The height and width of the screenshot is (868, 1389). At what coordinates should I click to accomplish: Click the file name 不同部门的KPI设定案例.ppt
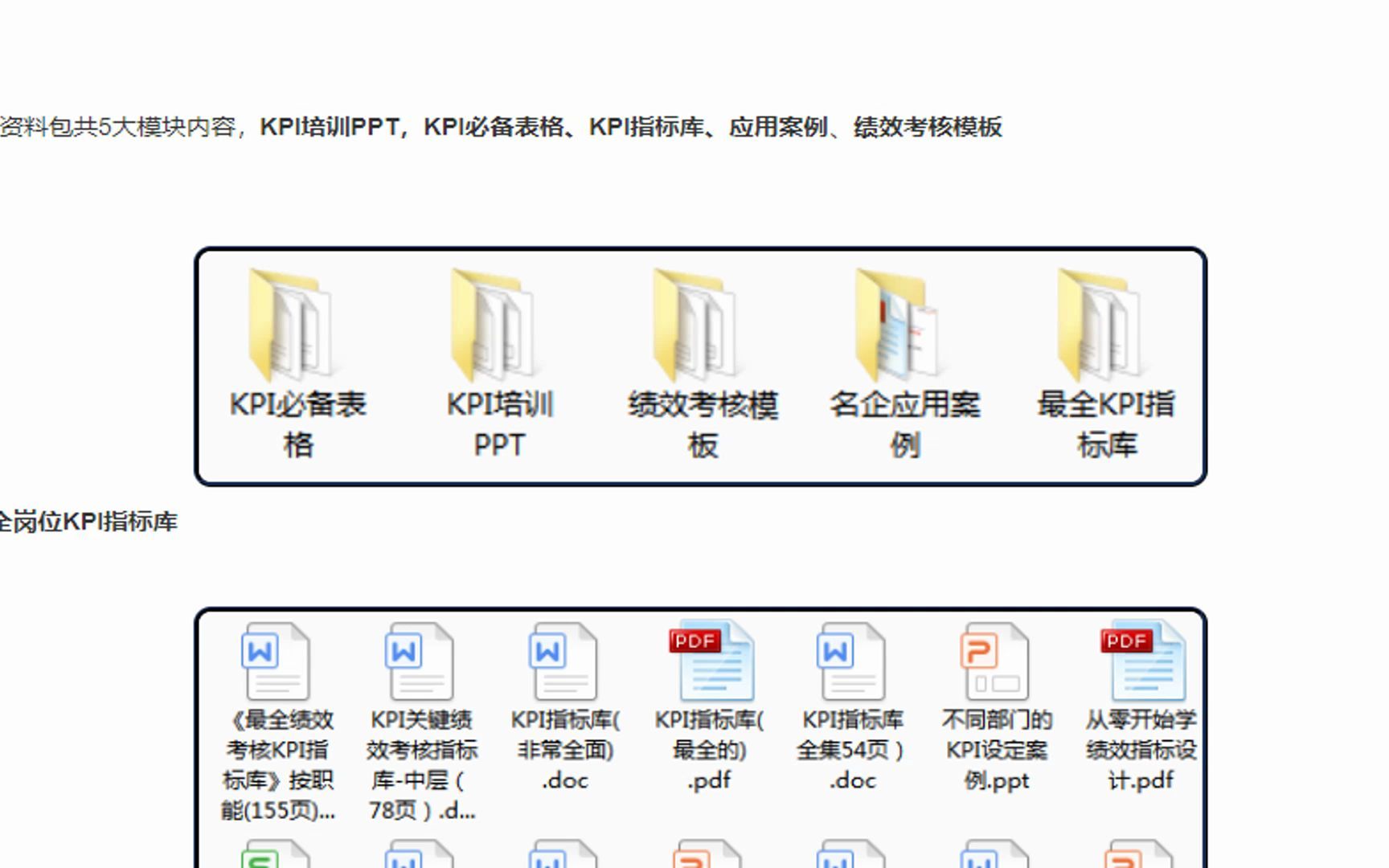[x=997, y=750]
